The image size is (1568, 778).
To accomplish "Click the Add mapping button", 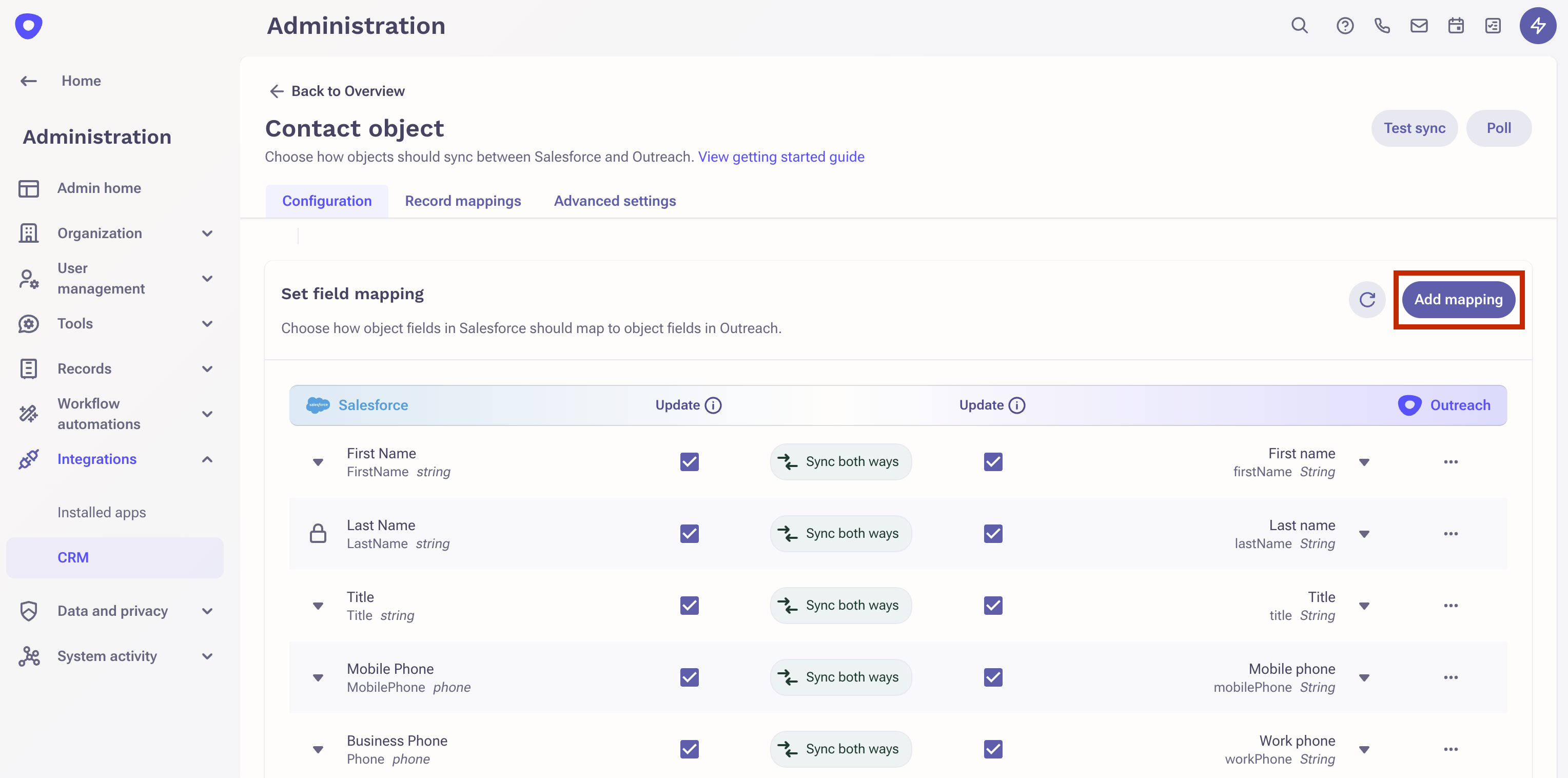I will (1458, 300).
